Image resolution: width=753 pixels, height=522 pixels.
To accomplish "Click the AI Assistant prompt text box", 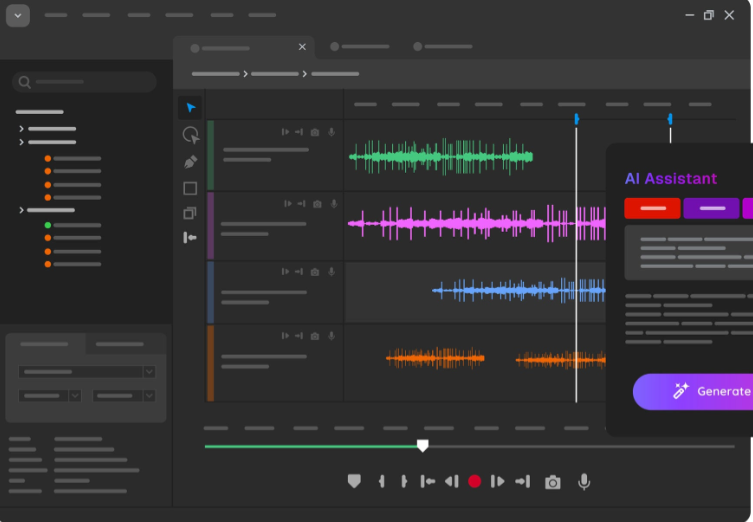I will coord(689,253).
